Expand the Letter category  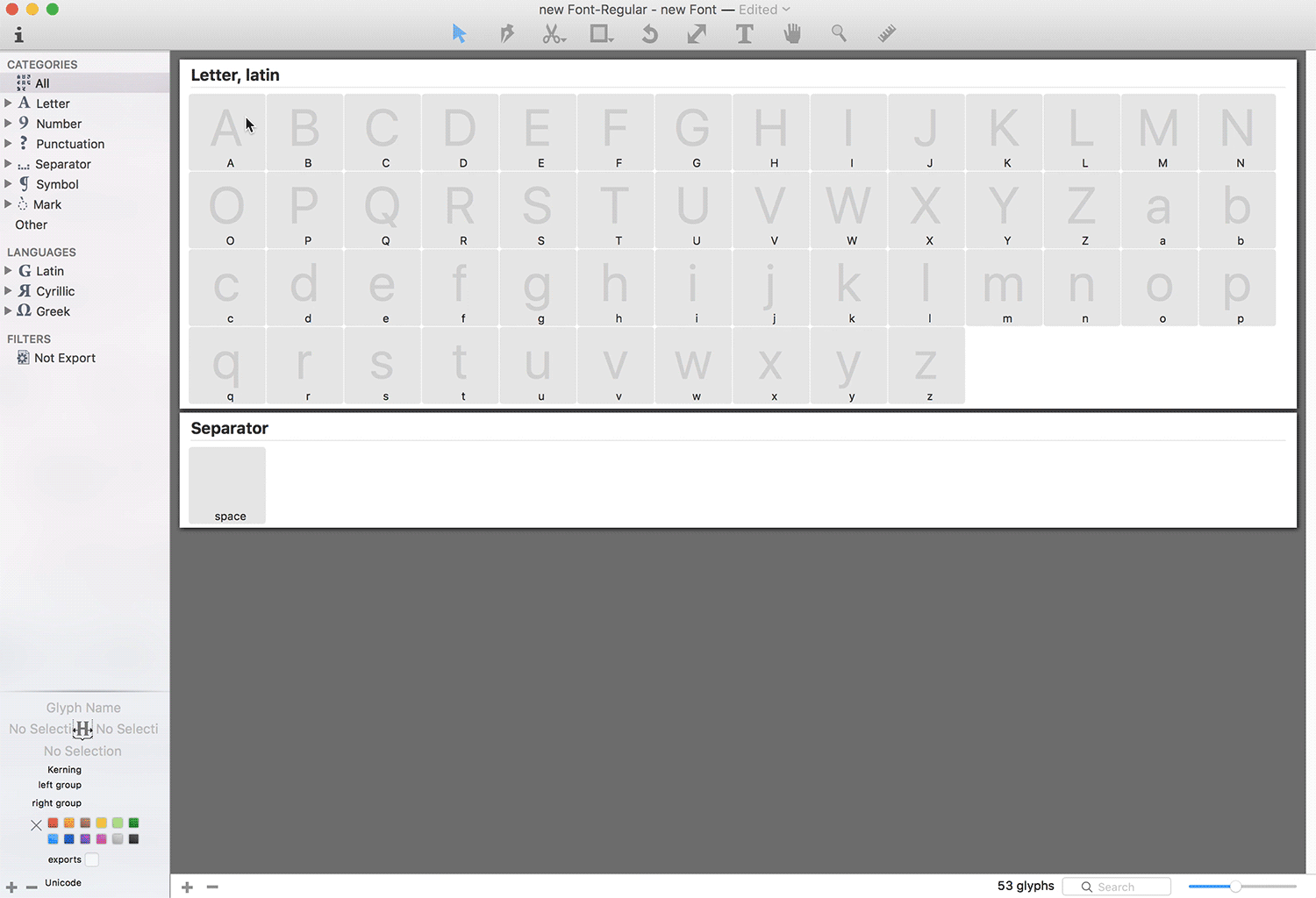tap(8, 103)
